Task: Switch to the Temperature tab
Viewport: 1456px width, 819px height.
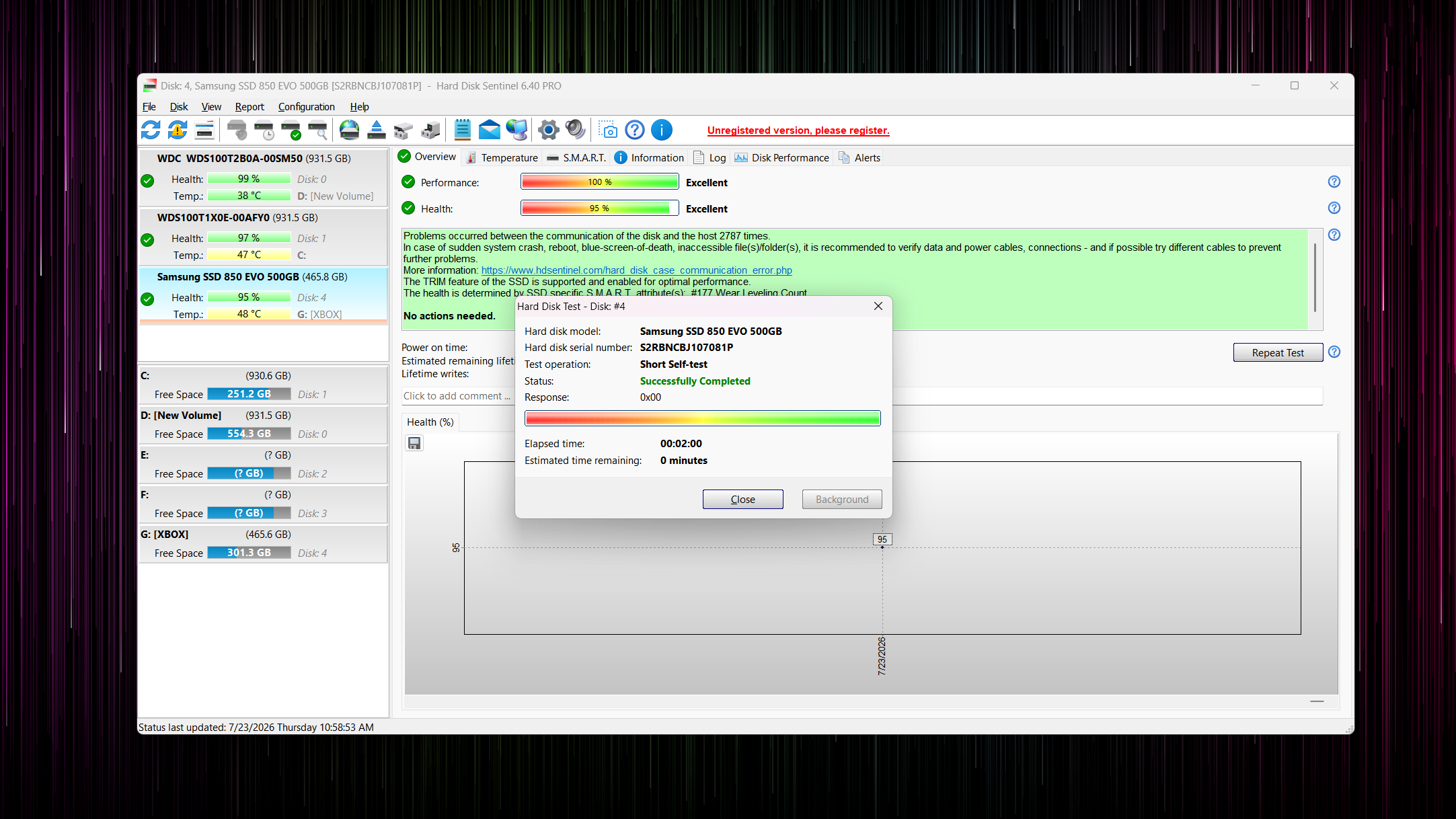Action: point(502,157)
